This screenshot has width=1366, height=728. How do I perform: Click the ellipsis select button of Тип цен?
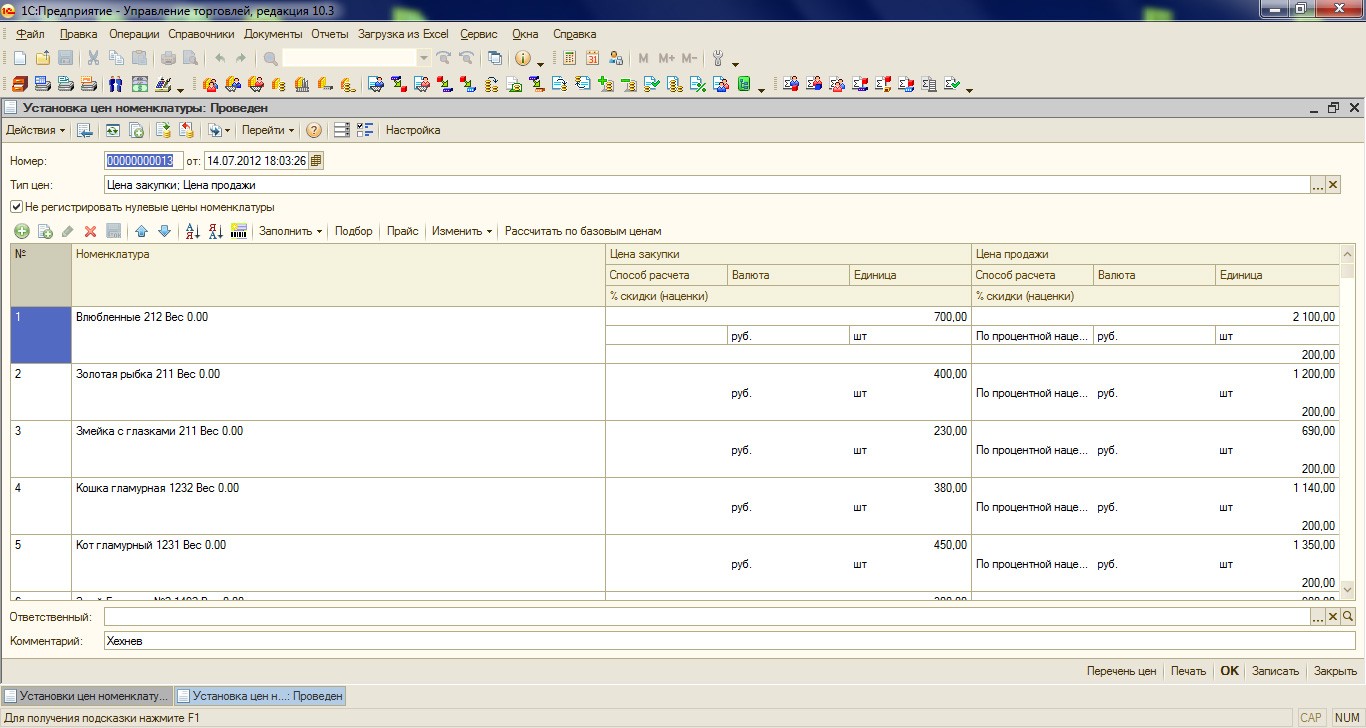point(1318,185)
